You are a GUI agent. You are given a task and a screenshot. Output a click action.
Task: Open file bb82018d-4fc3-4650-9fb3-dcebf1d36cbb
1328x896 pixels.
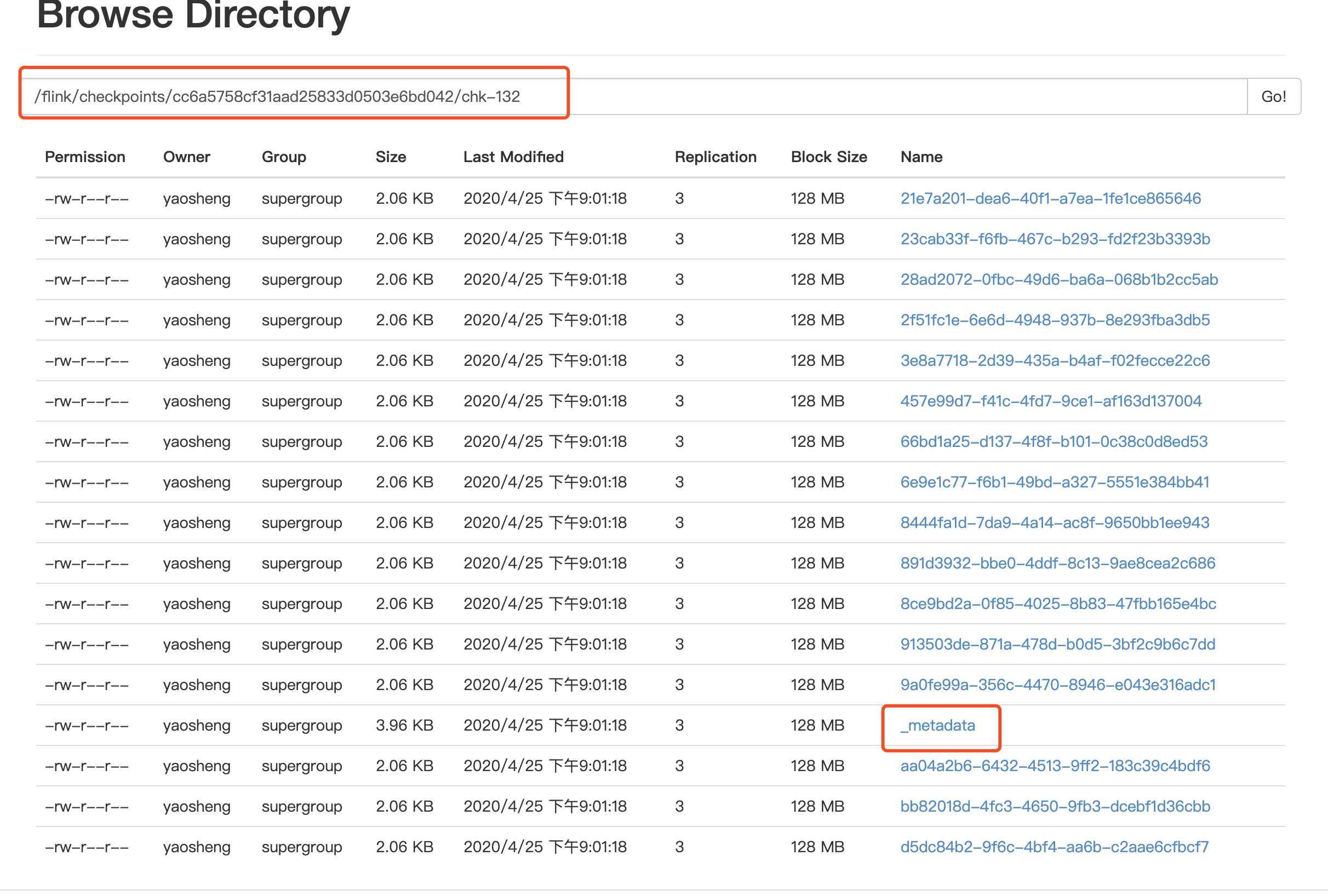tap(1055, 806)
